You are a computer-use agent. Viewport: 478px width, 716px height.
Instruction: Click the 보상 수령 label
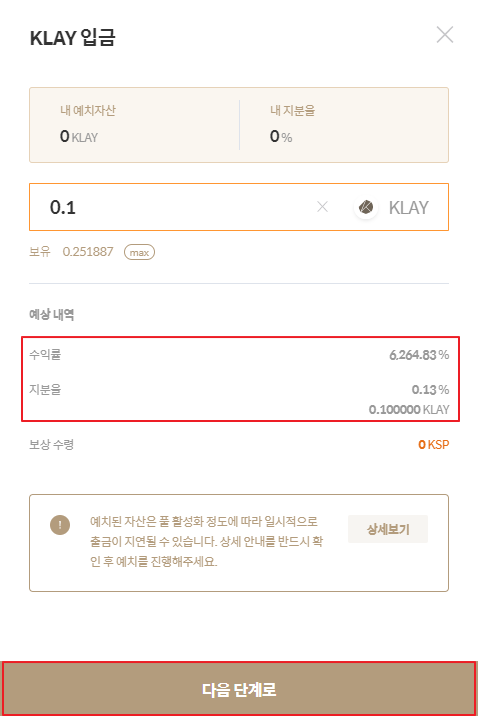52,444
